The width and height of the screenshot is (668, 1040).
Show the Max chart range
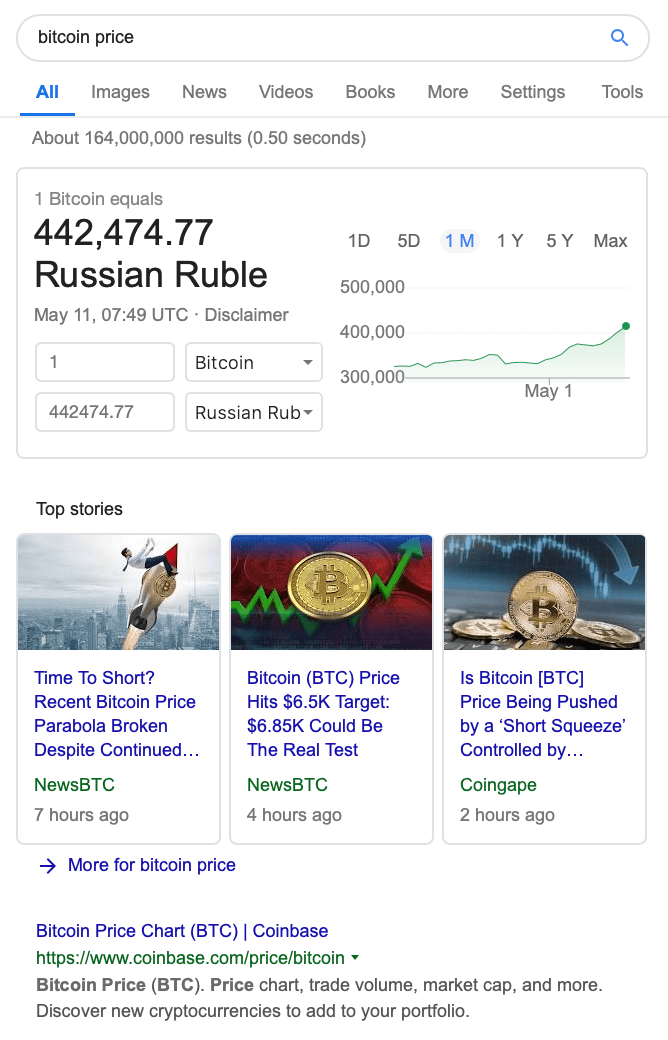pyautogui.click(x=610, y=241)
